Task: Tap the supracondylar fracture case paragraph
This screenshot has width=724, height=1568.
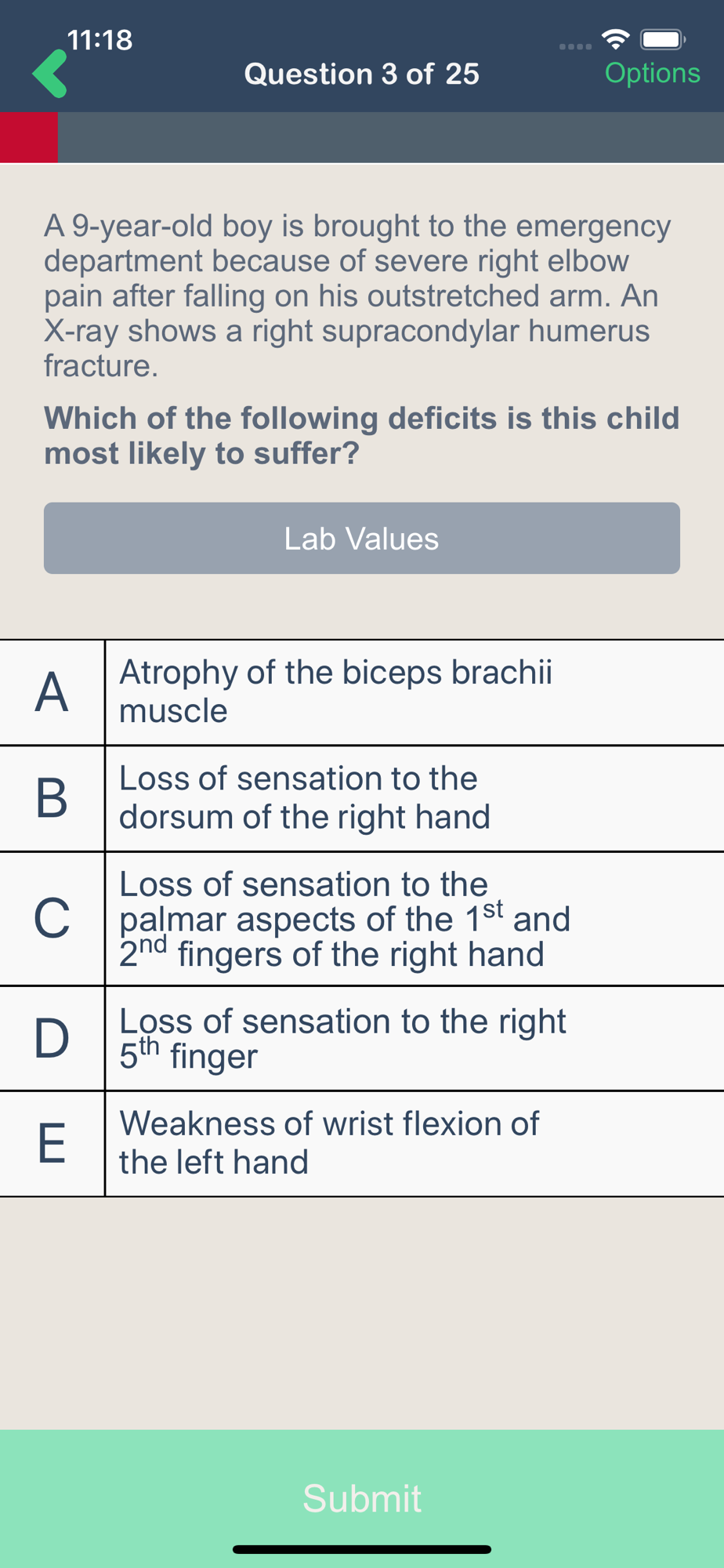Action: 357,296
